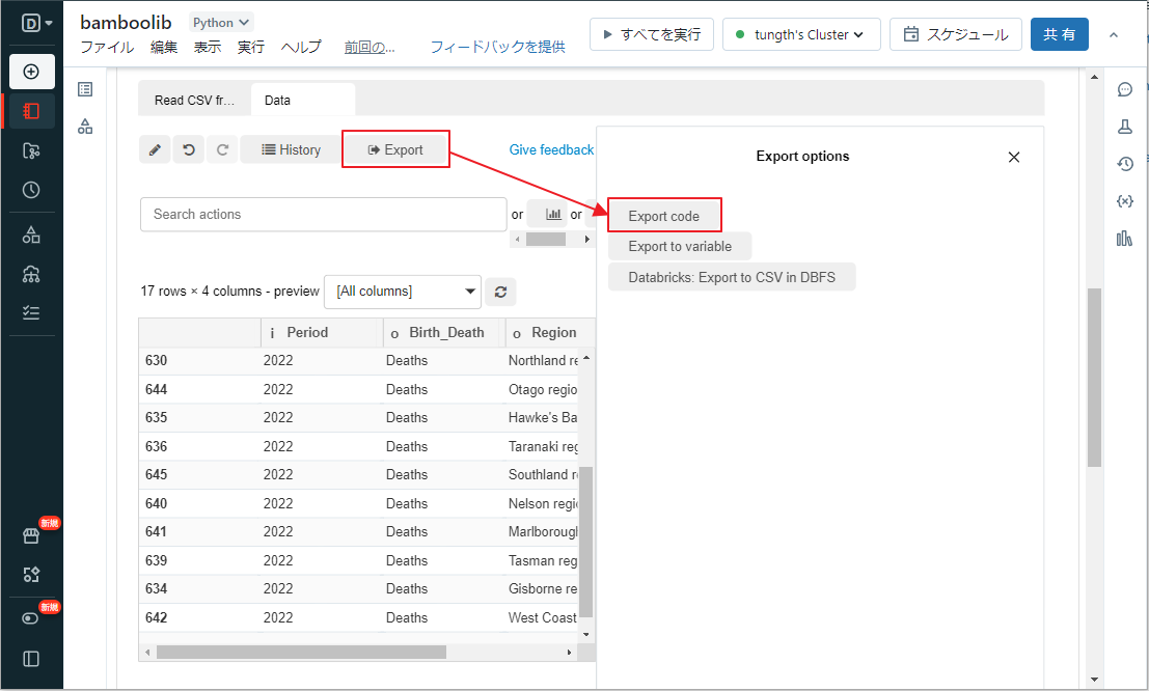Click the Give feedback link

pyautogui.click(x=551, y=150)
